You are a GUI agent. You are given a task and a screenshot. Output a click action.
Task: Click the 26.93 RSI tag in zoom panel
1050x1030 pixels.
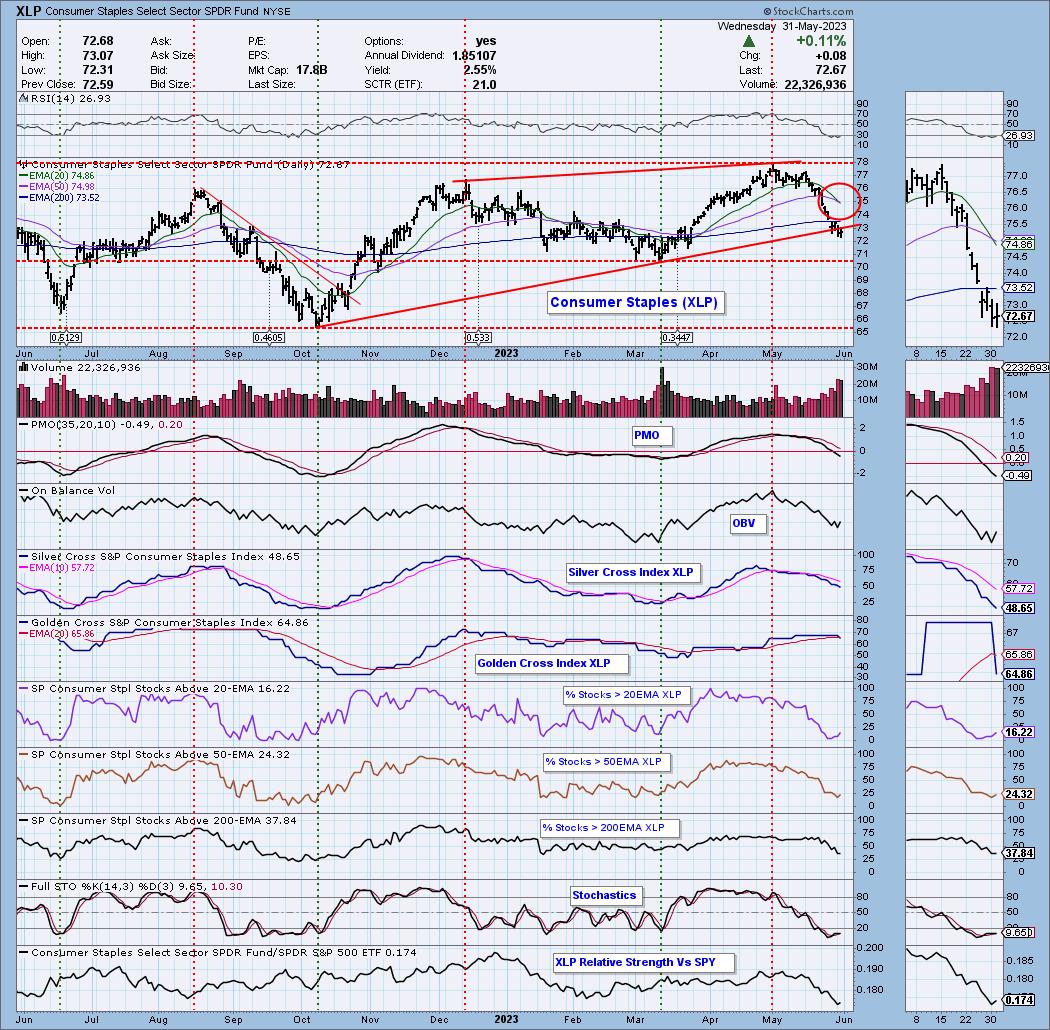pyautogui.click(x=1019, y=135)
